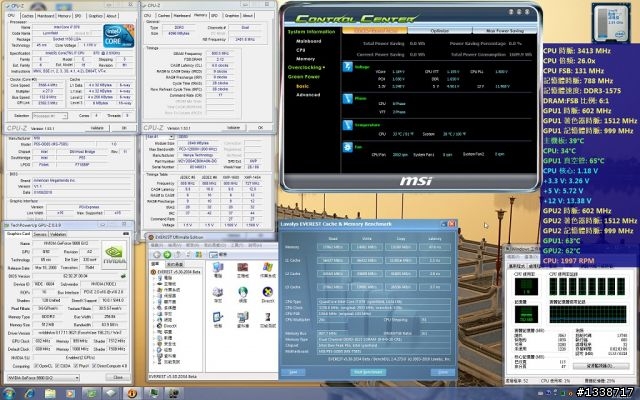Click the Phase icon in Control Center

[x=347, y=98]
